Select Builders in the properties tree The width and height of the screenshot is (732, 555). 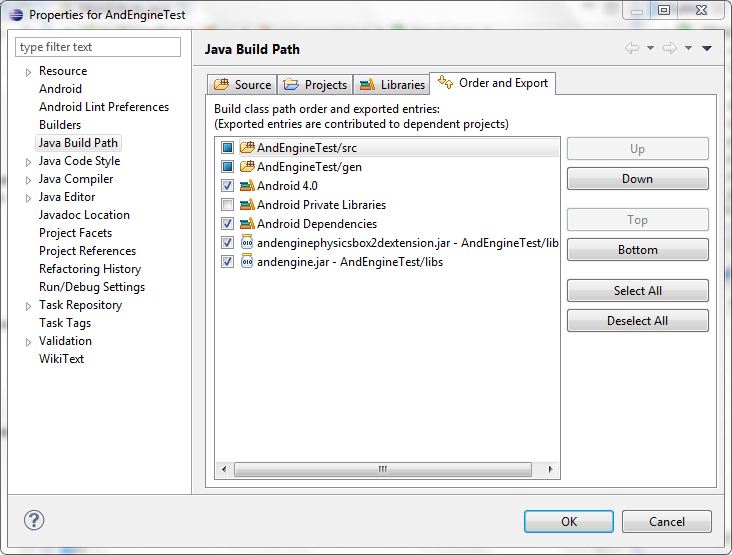coord(60,125)
